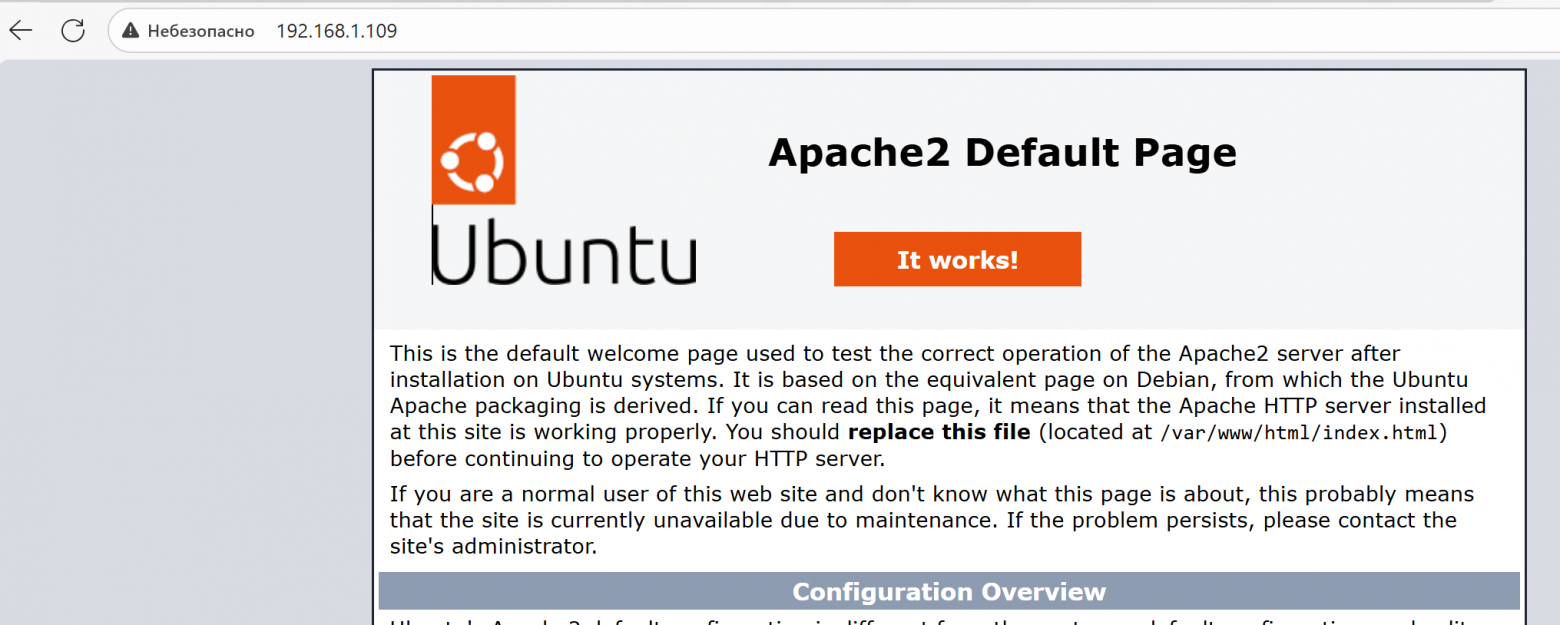The width and height of the screenshot is (1560, 625).
Task: Click the 'Apache2 Default Page' heading
Action: [x=1002, y=153]
